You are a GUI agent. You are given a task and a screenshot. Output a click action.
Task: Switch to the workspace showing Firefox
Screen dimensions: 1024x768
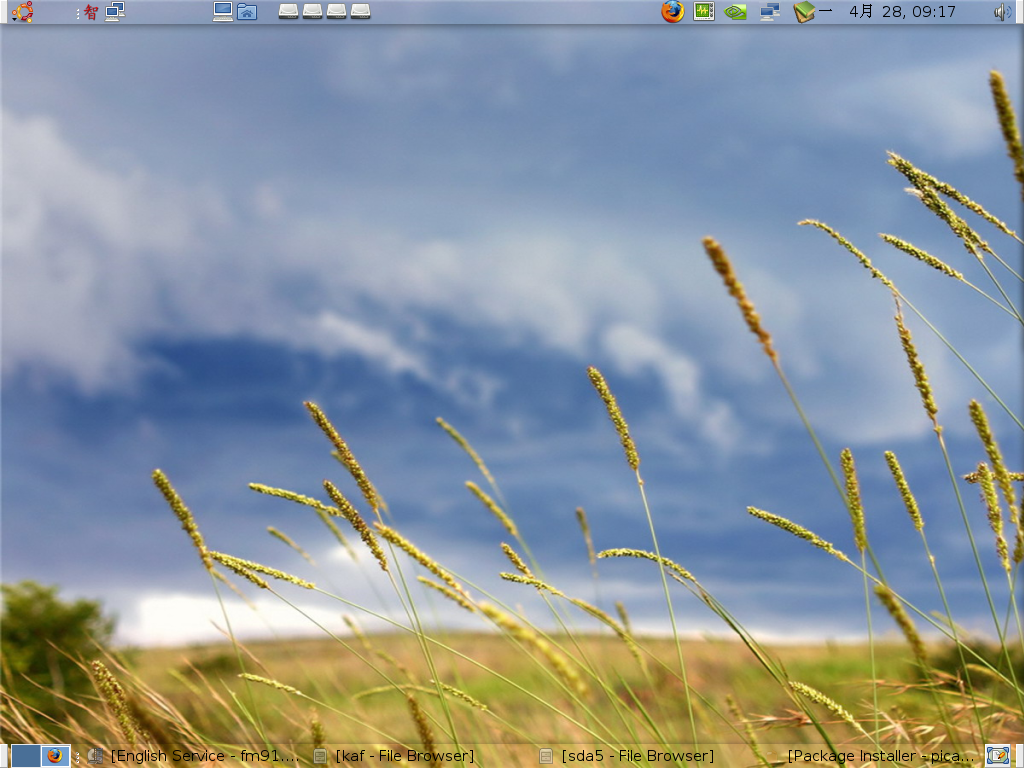[x=56, y=756]
